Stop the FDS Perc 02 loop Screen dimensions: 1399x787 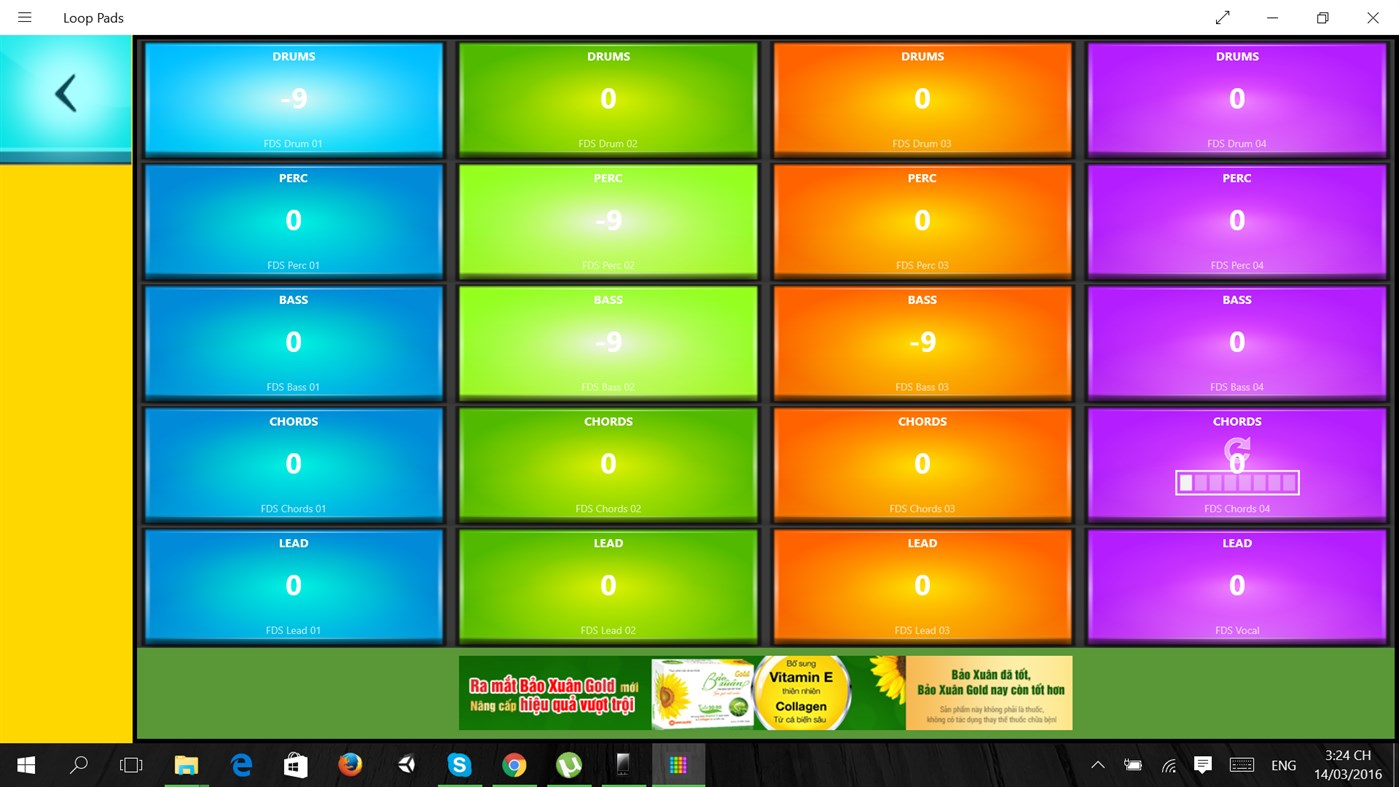click(x=608, y=220)
